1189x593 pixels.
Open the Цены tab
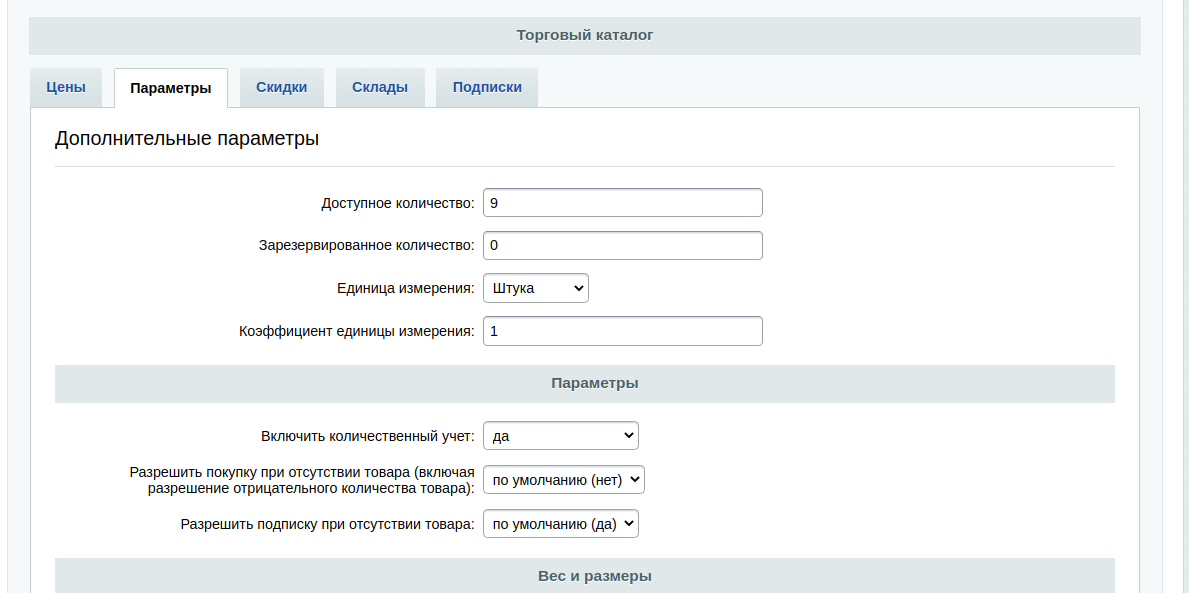[x=66, y=87]
